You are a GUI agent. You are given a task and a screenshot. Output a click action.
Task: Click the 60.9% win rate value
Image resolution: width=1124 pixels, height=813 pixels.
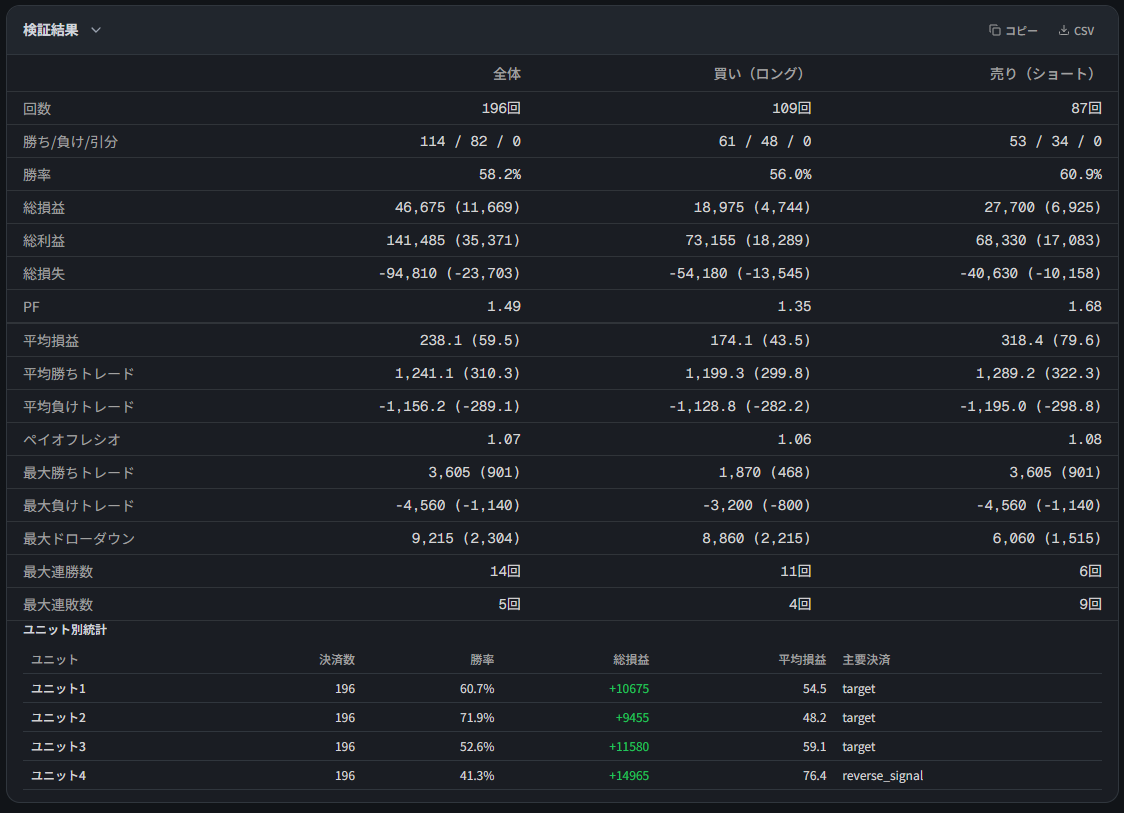tap(1081, 174)
